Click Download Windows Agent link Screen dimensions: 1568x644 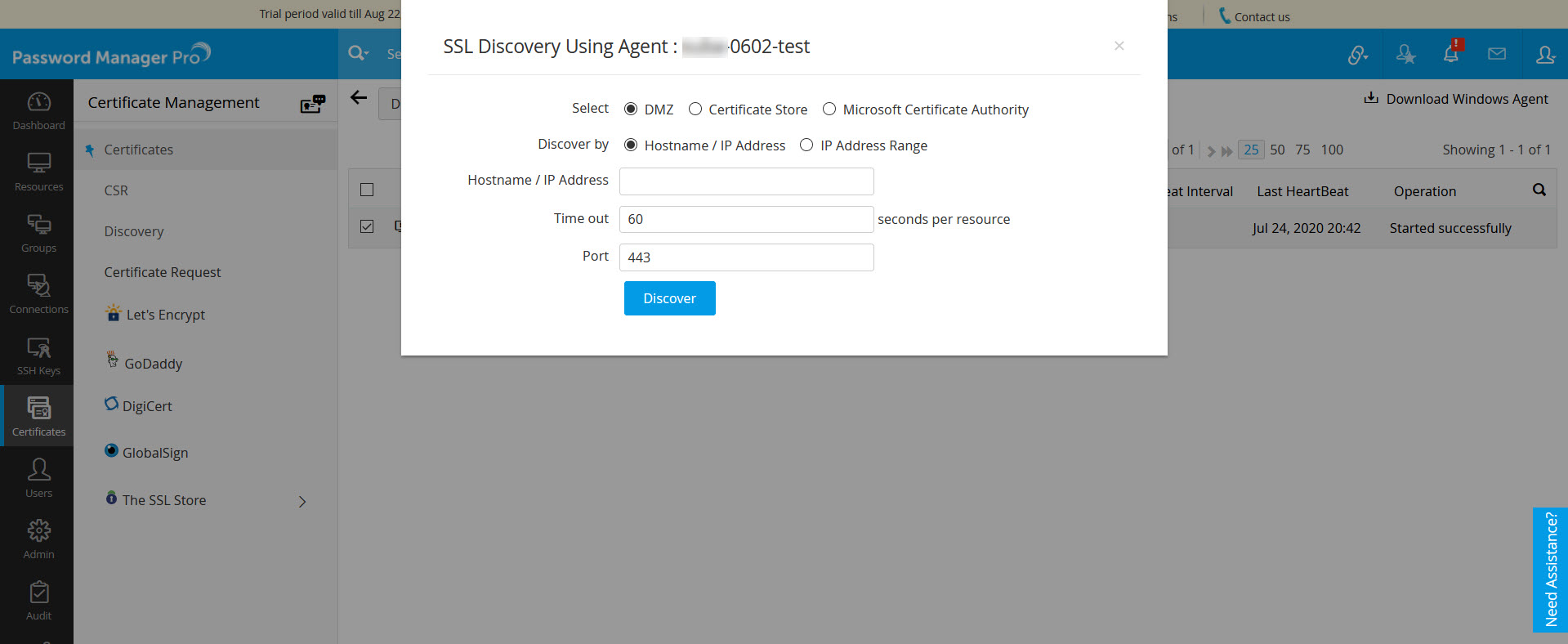[x=1455, y=99]
